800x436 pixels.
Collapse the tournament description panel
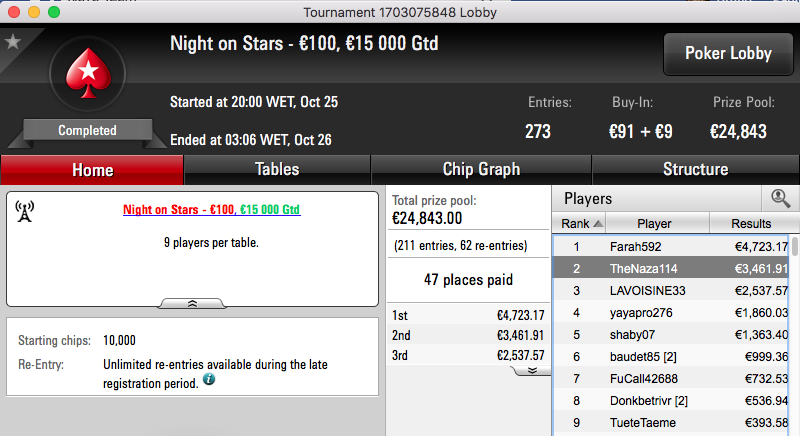(x=192, y=303)
